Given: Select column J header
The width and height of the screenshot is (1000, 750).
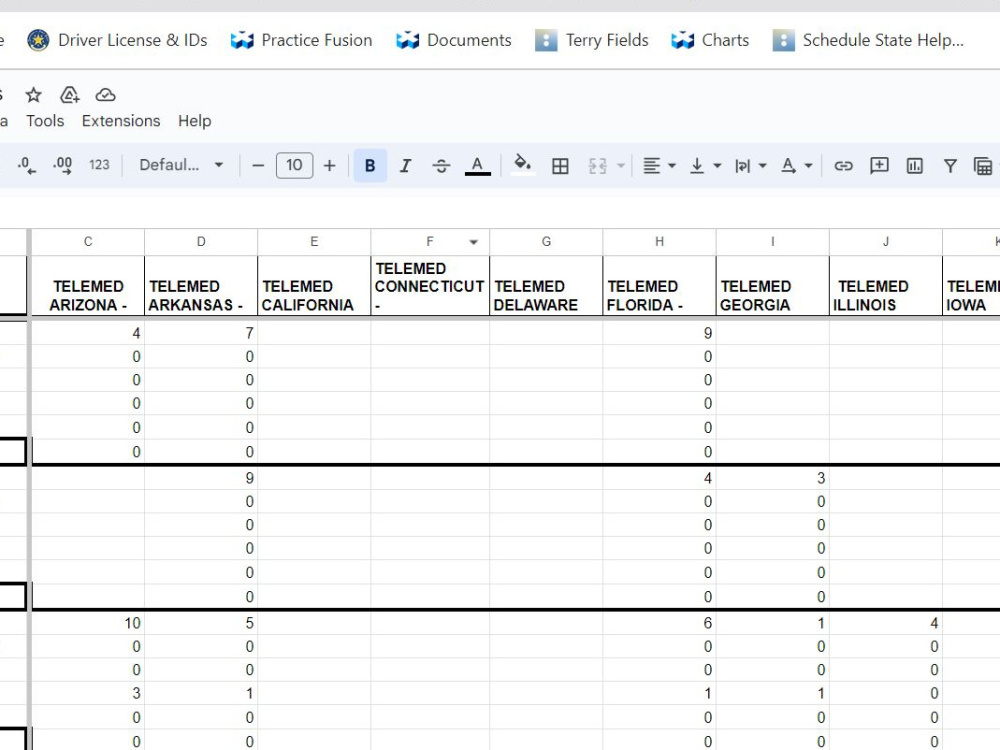Looking at the screenshot, I should tap(886, 242).
